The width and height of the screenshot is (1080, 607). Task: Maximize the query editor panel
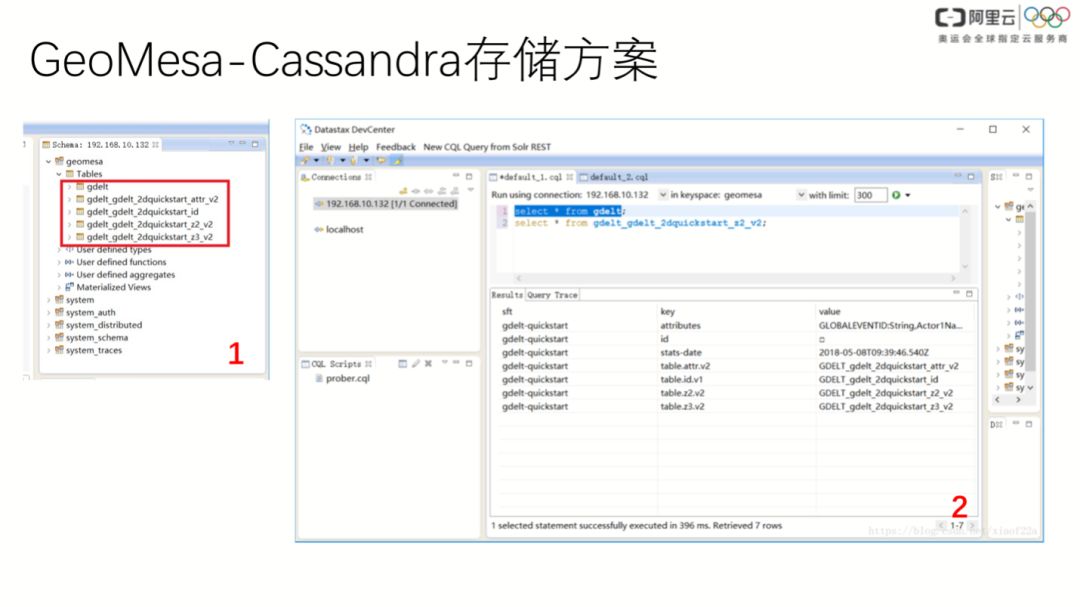pyautogui.click(x=971, y=177)
